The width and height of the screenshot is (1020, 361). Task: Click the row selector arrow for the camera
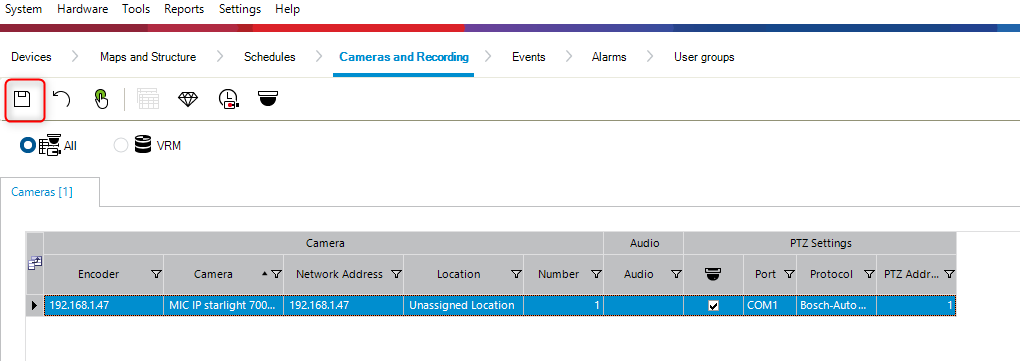tap(34, 306)
